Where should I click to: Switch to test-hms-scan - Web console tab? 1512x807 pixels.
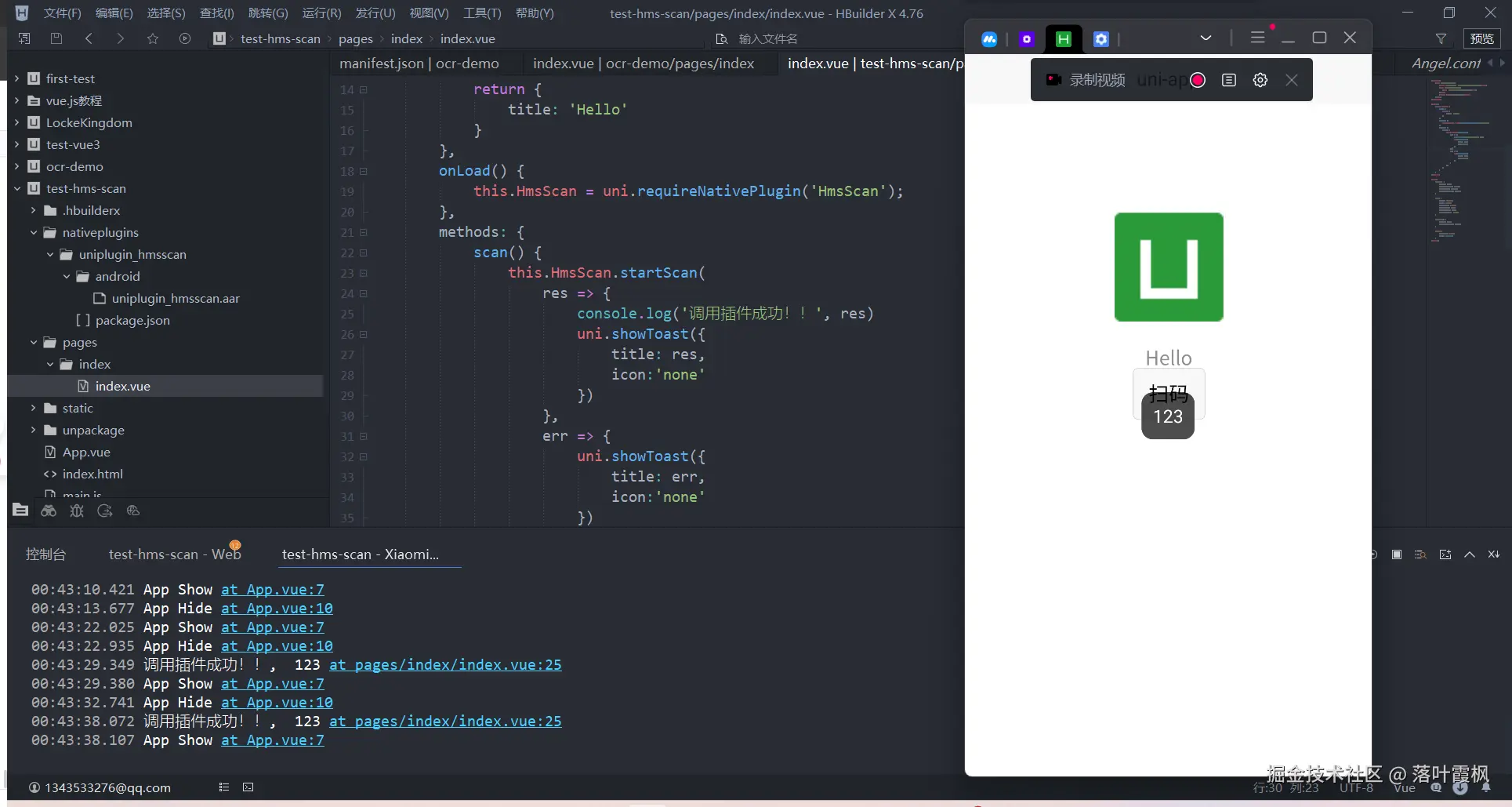(175, 554)
